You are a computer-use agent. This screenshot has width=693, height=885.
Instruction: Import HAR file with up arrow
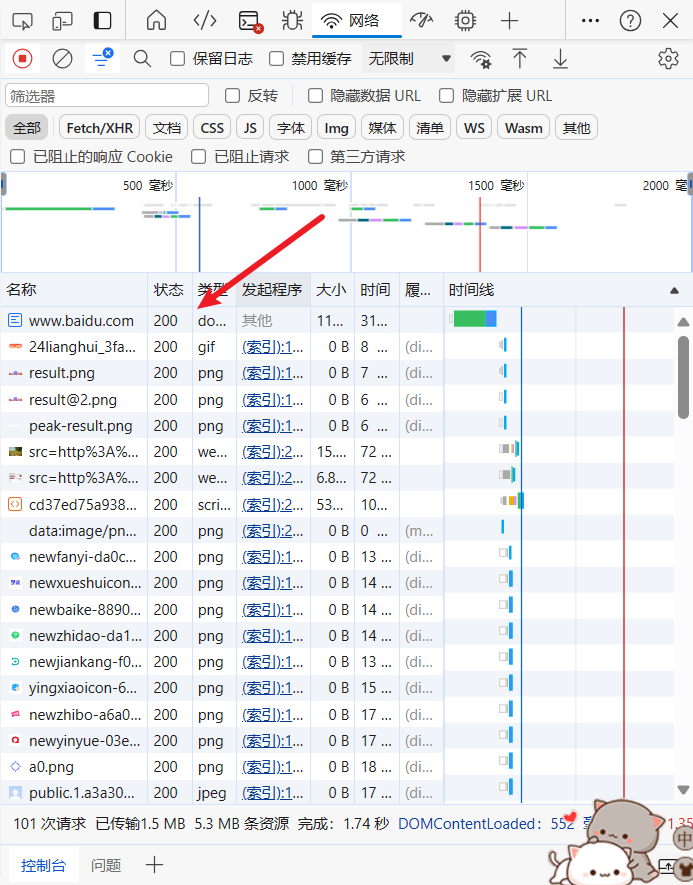coord(520,58)
